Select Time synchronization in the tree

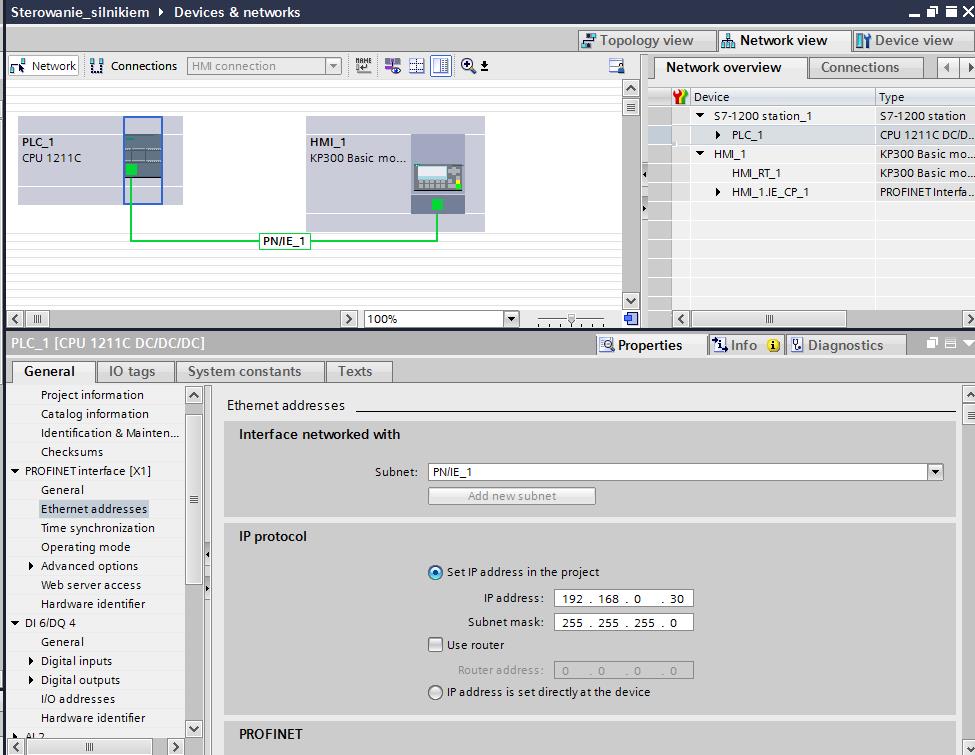[x=98, y=528]
